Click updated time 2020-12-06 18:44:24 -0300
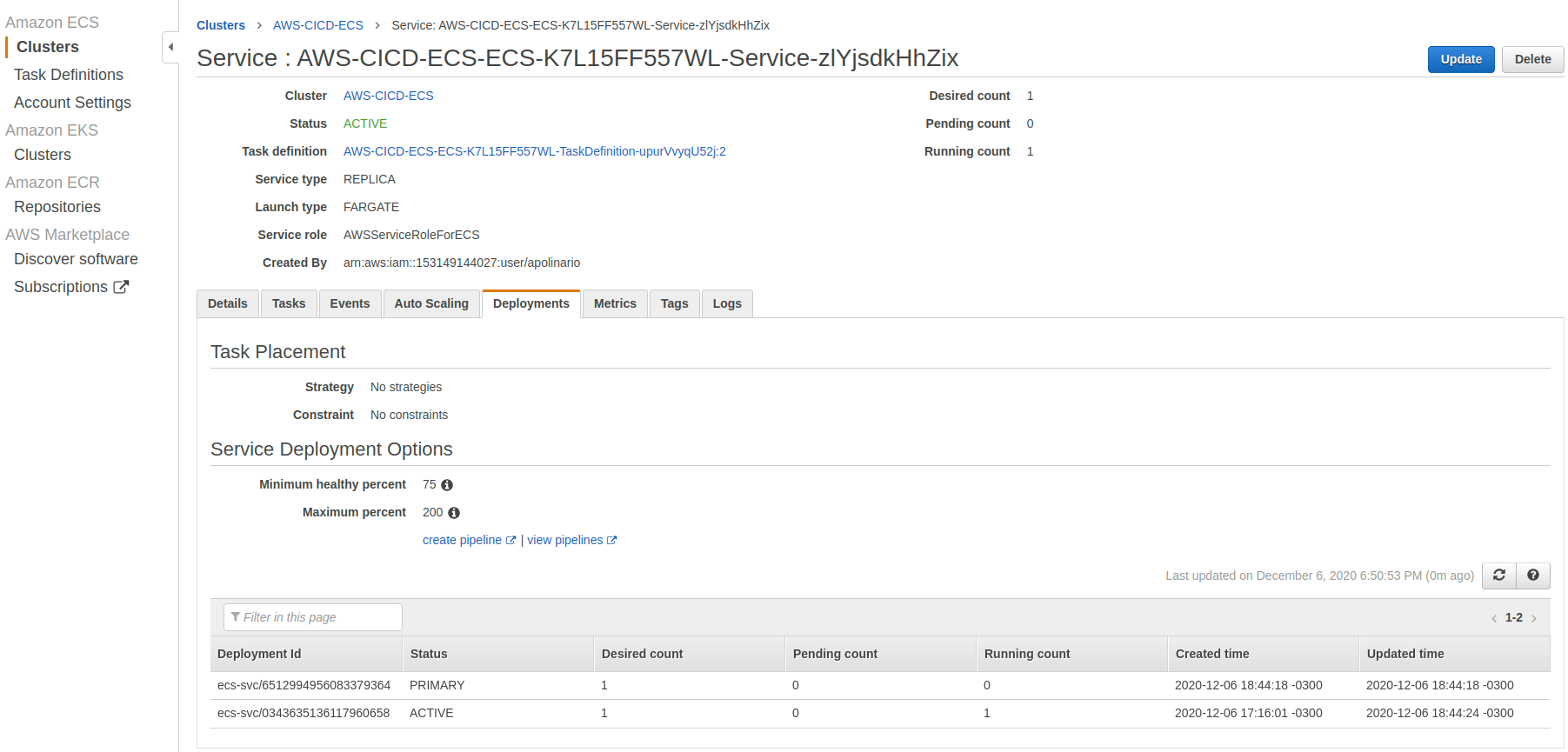This screenshot has width=1568, height=752. (x=1440, y=713)
